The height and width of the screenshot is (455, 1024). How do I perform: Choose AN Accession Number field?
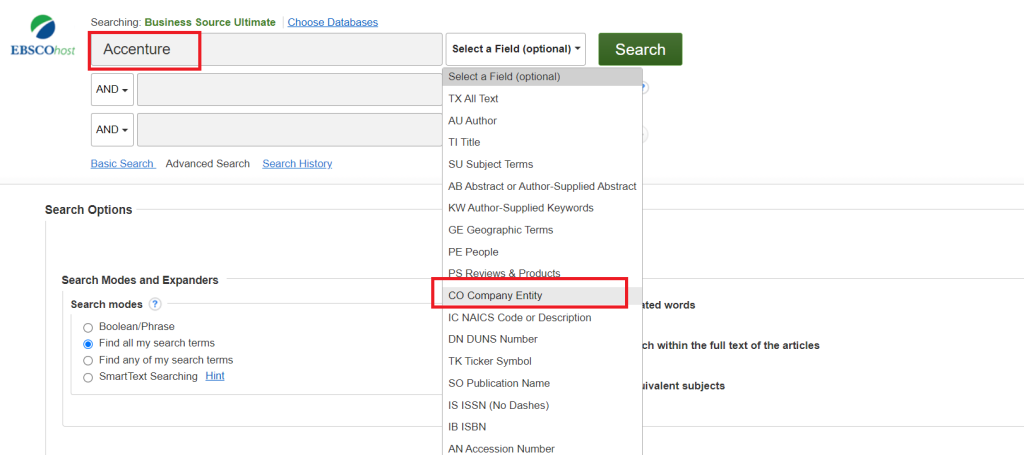(542, 448)
